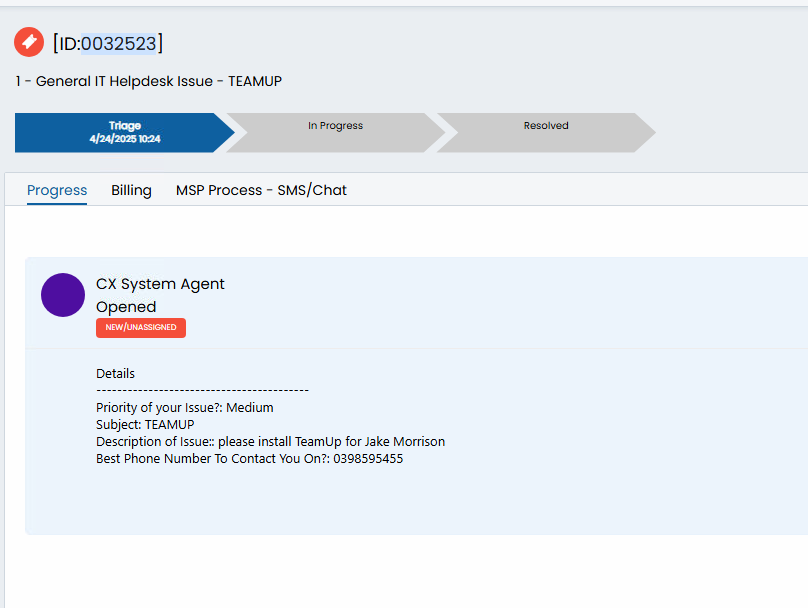Click the CX System Agent name
Viewport: 808px width, 608px height.
[160, 284]
